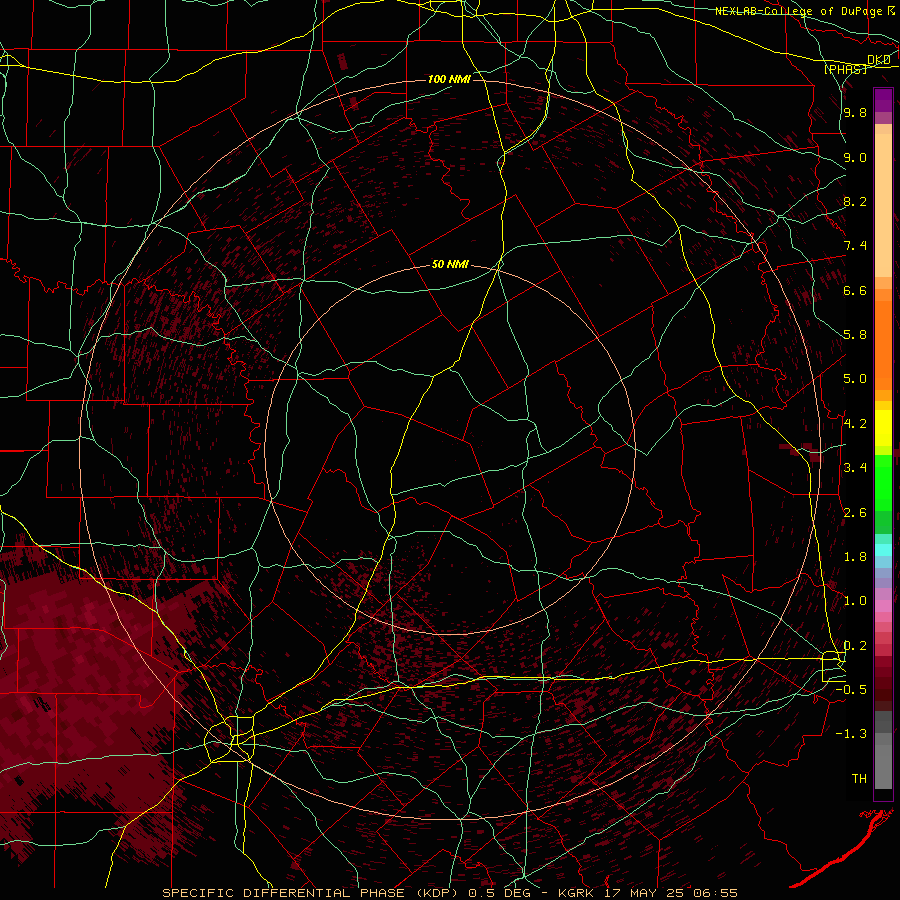Click the 5.8 value on the color scale

coord(855,335)
